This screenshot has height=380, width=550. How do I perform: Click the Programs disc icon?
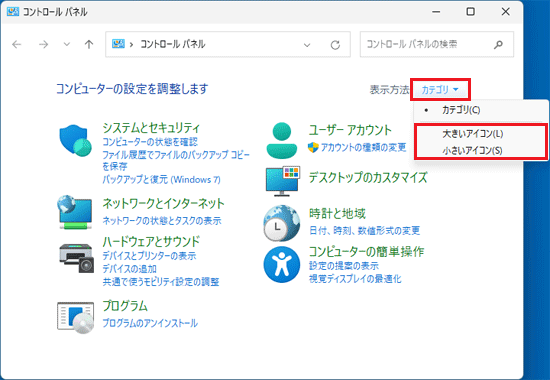(x=75, y=317)
